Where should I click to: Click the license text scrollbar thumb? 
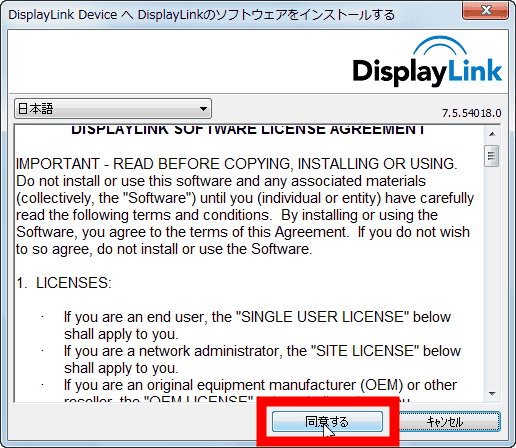[492, 156]
